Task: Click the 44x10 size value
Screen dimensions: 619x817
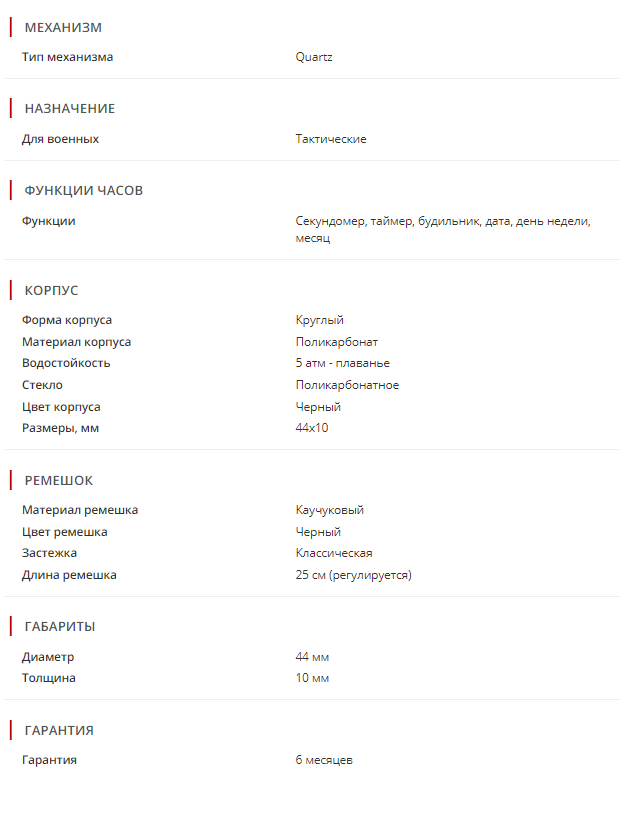Action: click(312, 428)
